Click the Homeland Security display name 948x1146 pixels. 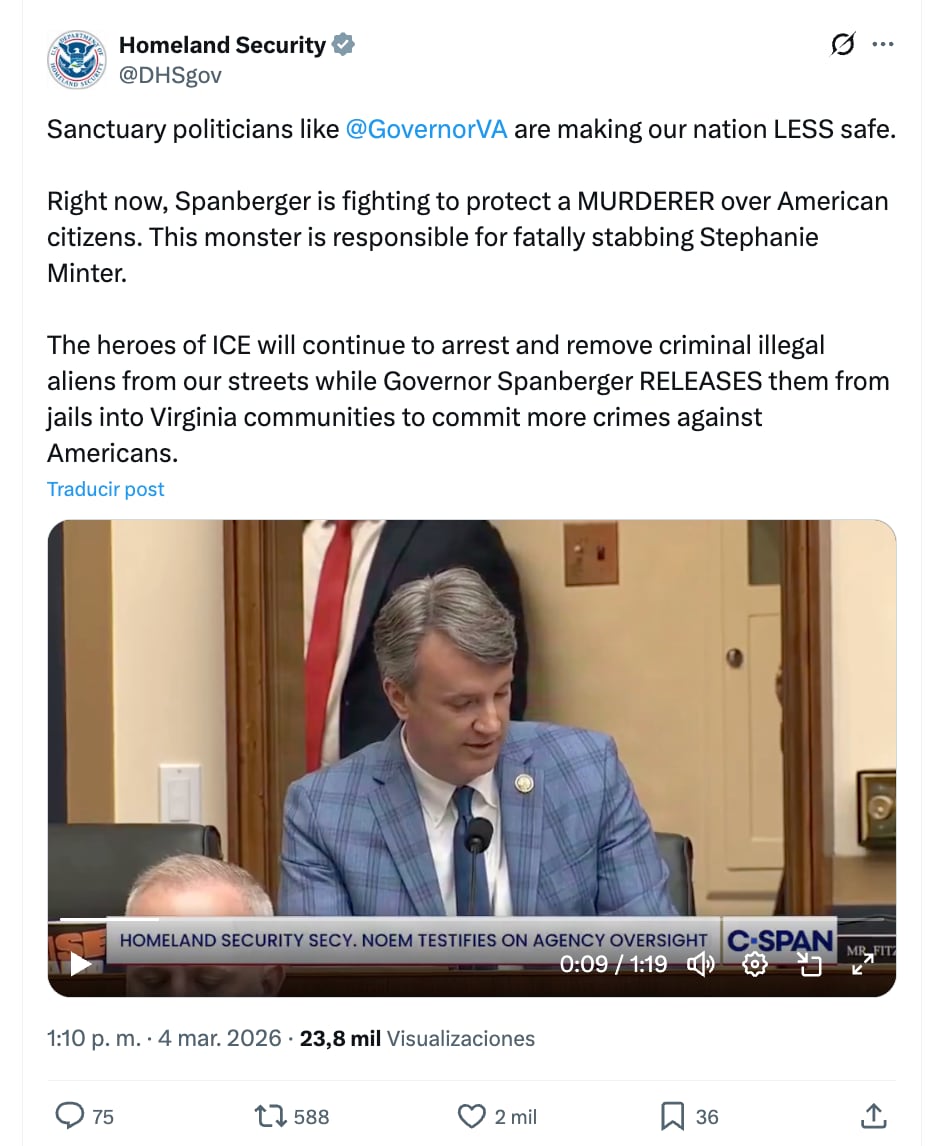(x=222, y=45)
